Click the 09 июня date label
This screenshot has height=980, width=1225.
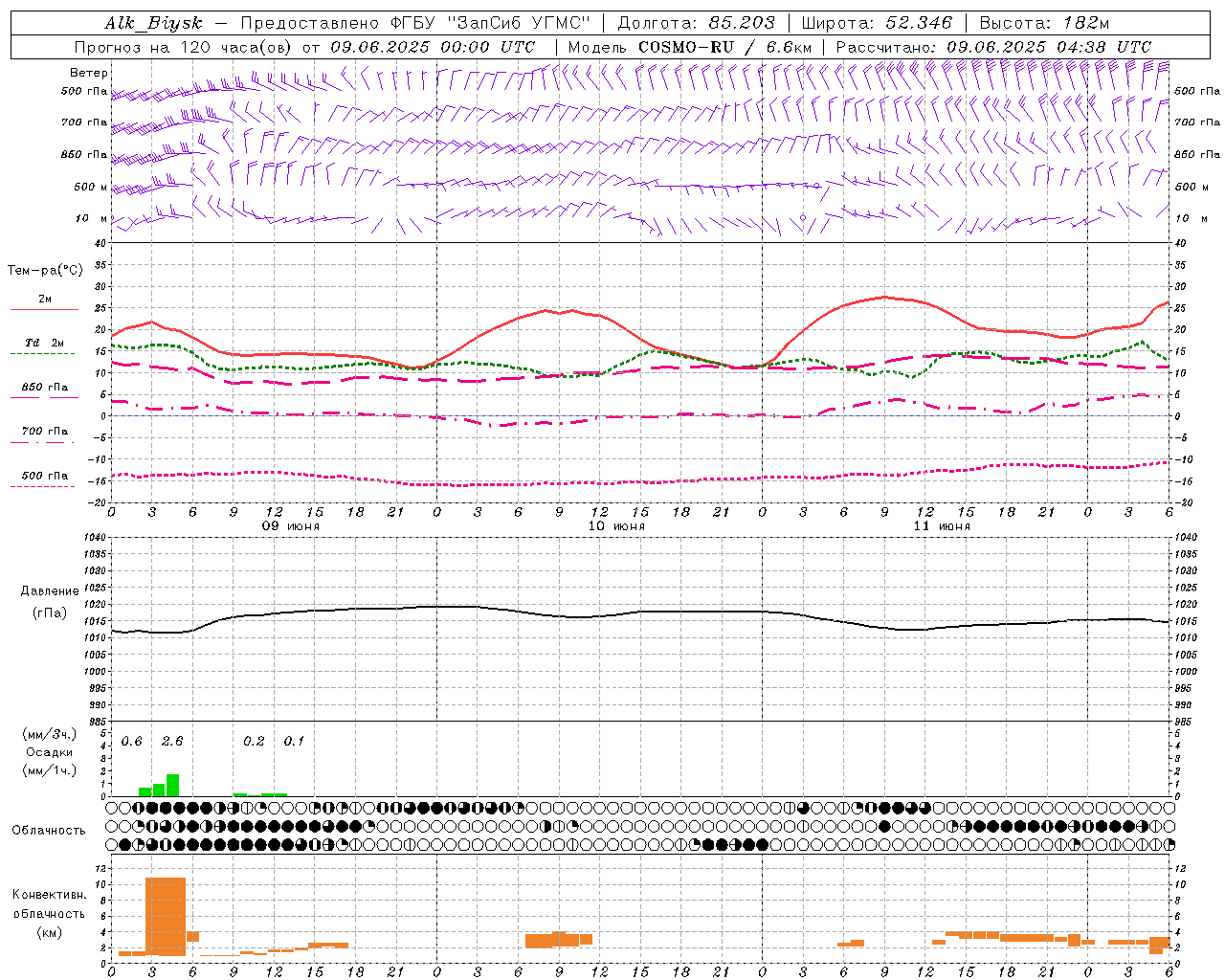tap(291, 526)
